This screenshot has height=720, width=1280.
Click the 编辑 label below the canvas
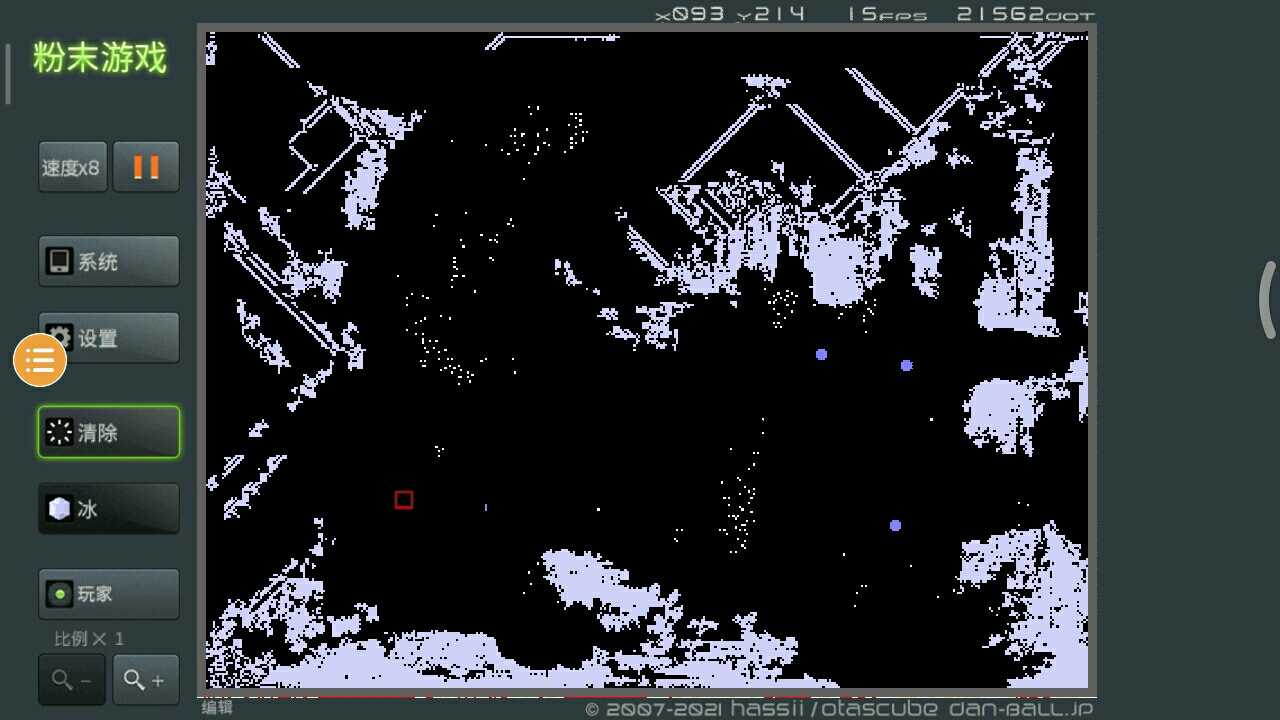click(x=217, y=708)
